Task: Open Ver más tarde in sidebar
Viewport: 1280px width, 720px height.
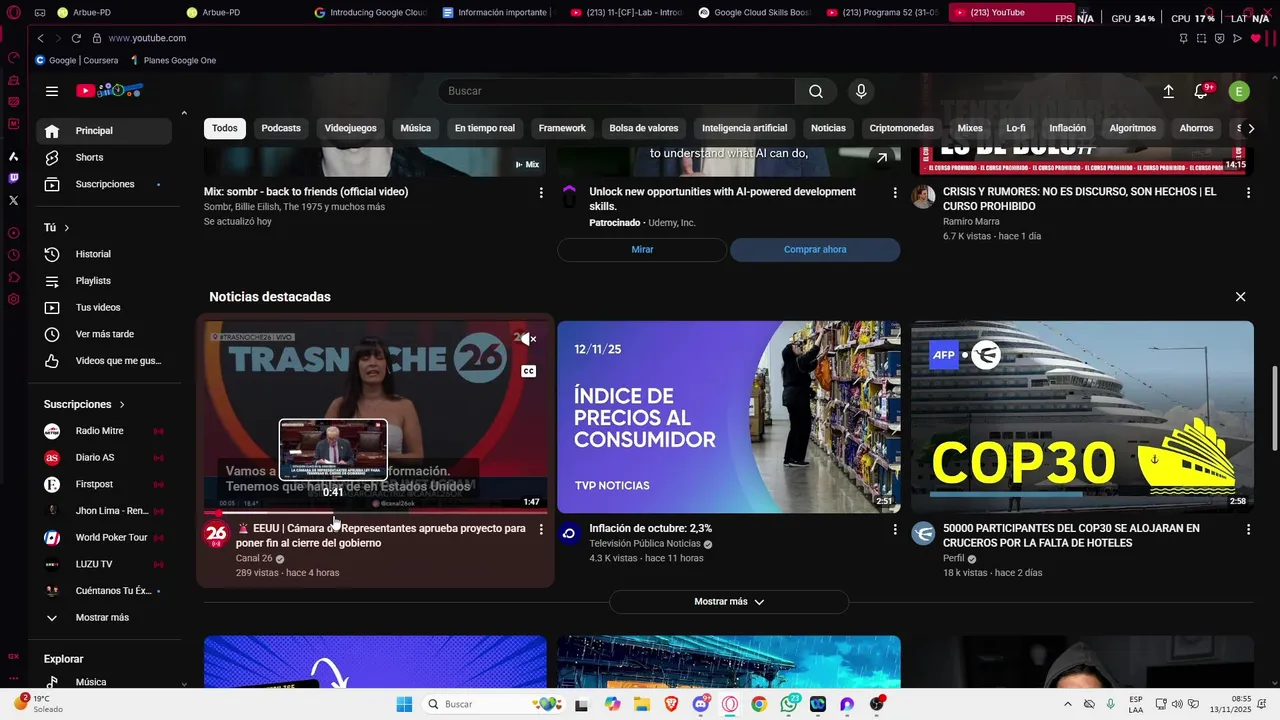Action: click(x=104, y=334)
